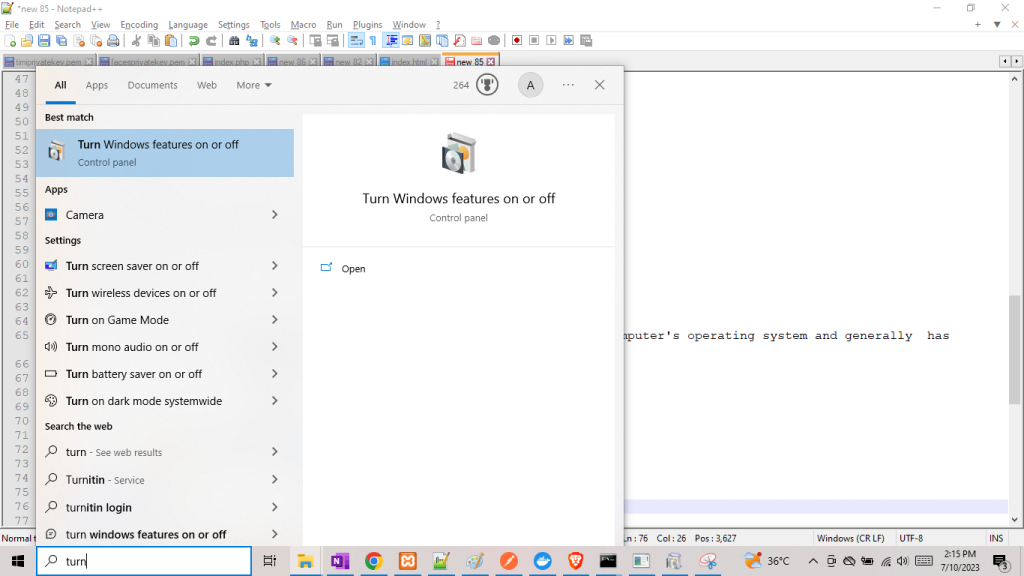Start macro recording with the record icon
Image resolution: width=1024 pixels, height=576 pixels.
coord(517,41)
